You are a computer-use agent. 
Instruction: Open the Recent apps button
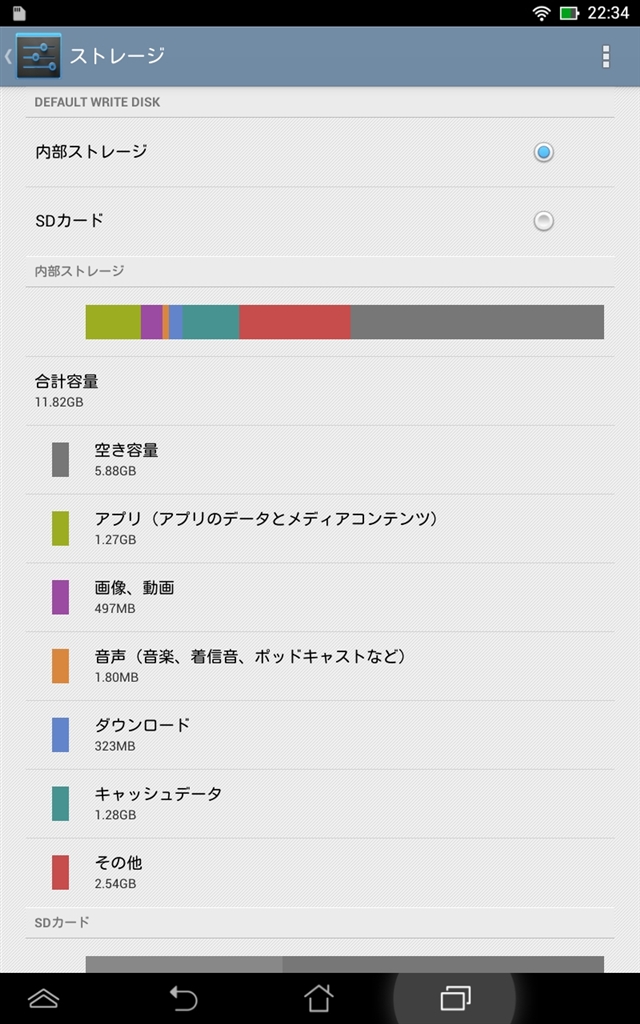455,997
